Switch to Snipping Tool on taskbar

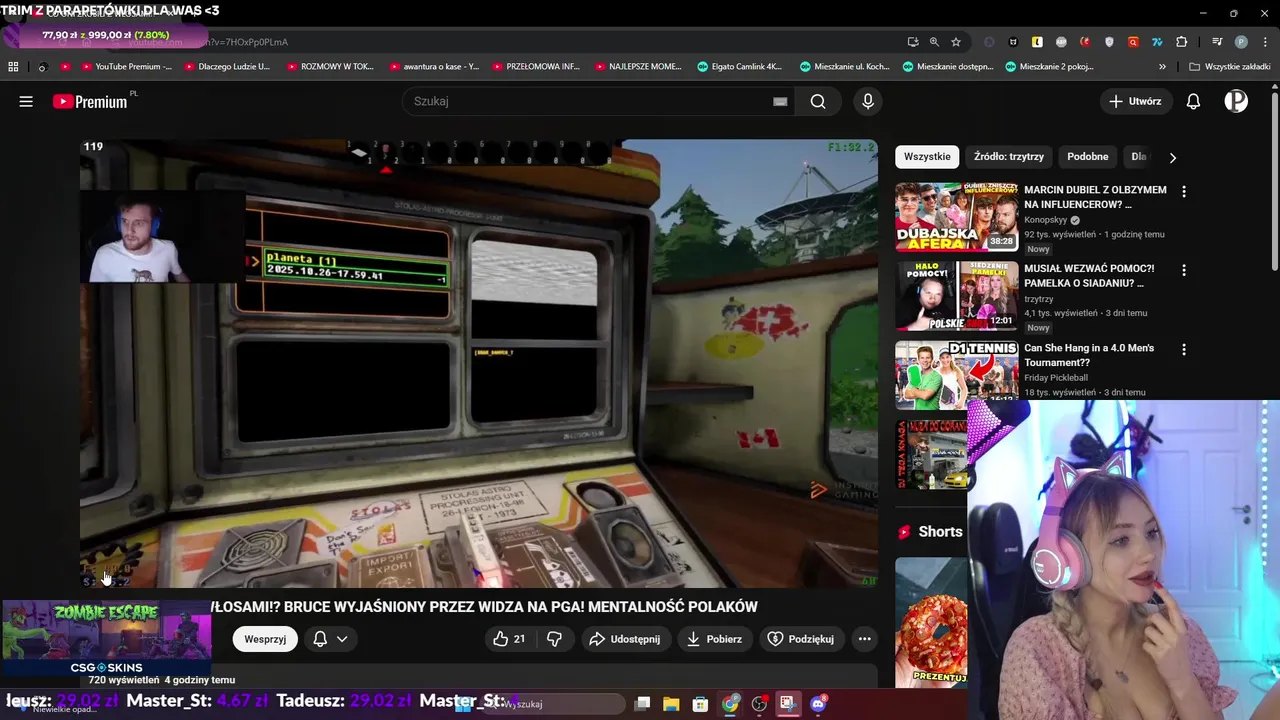pyautogui.click(x=788, y=704)
